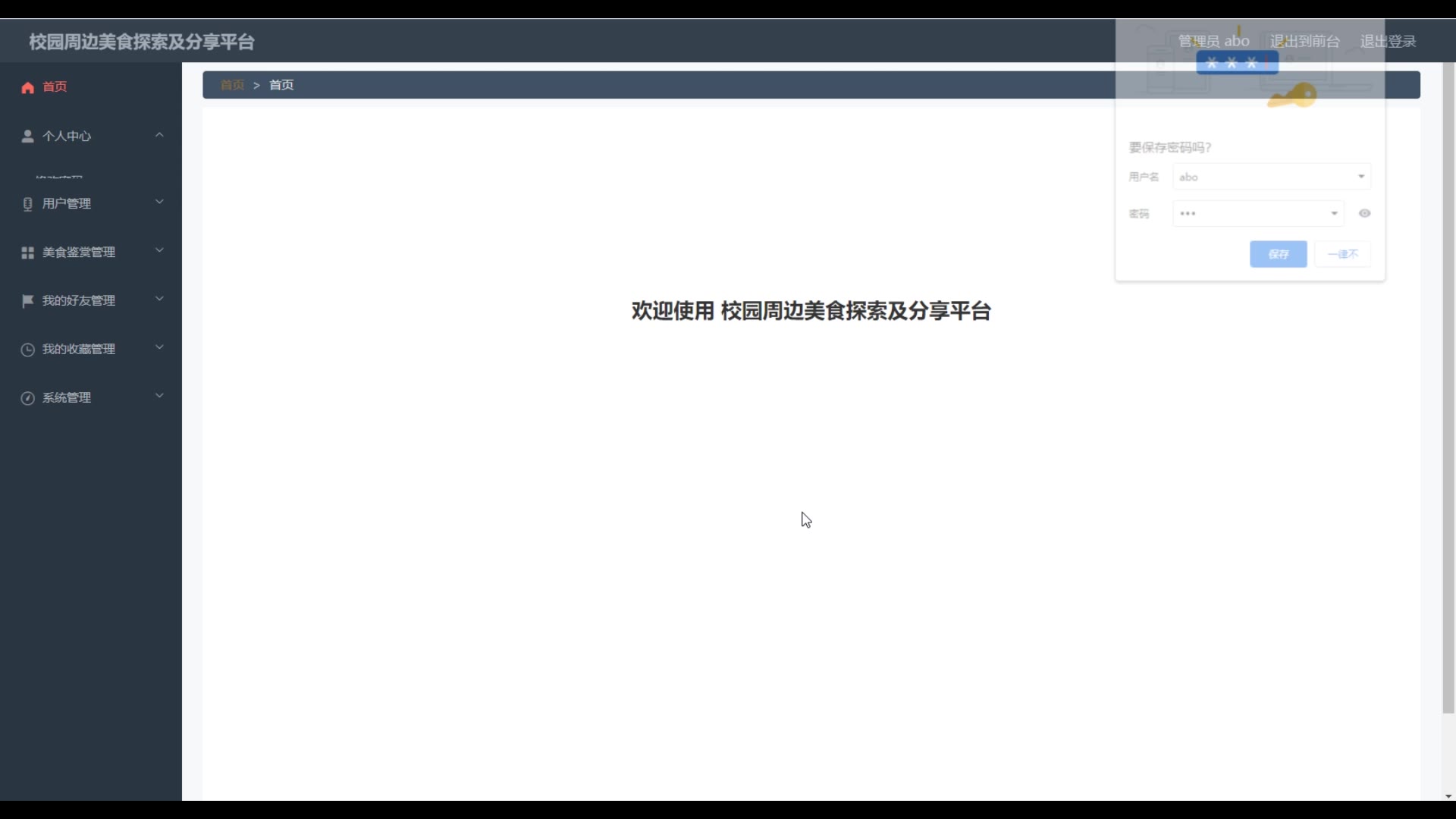Open the password field dropdown arrow
Viewport: 1456px width, 819px height.
pyautogui.click(x=1334, y=214)
